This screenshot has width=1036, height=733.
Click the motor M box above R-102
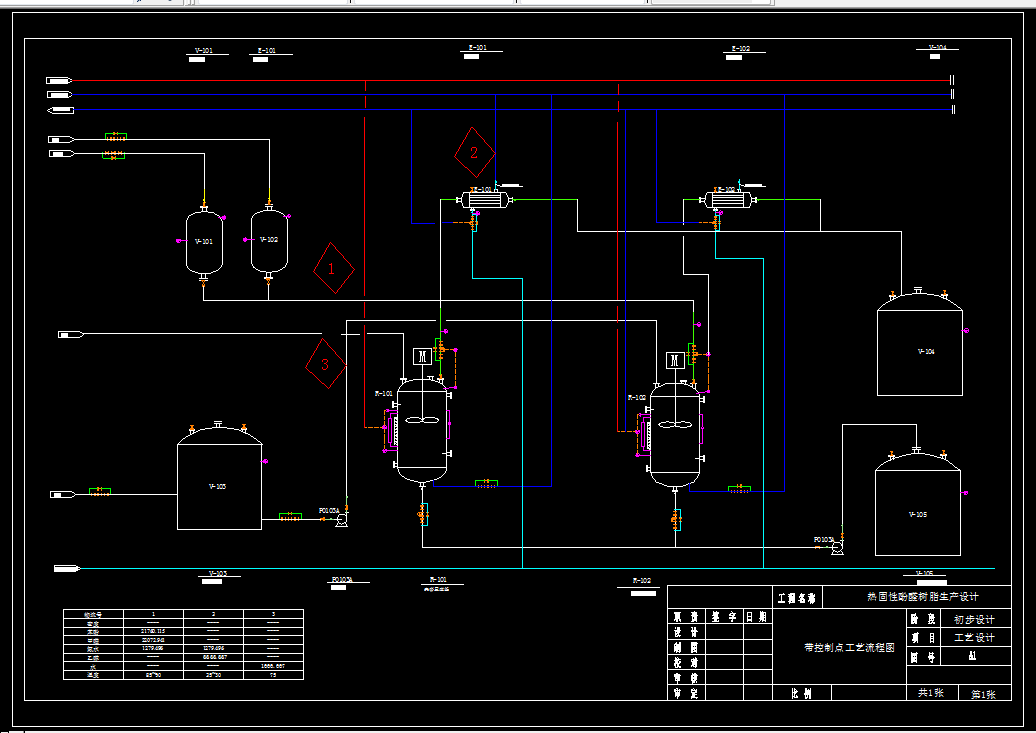[675, 360]
